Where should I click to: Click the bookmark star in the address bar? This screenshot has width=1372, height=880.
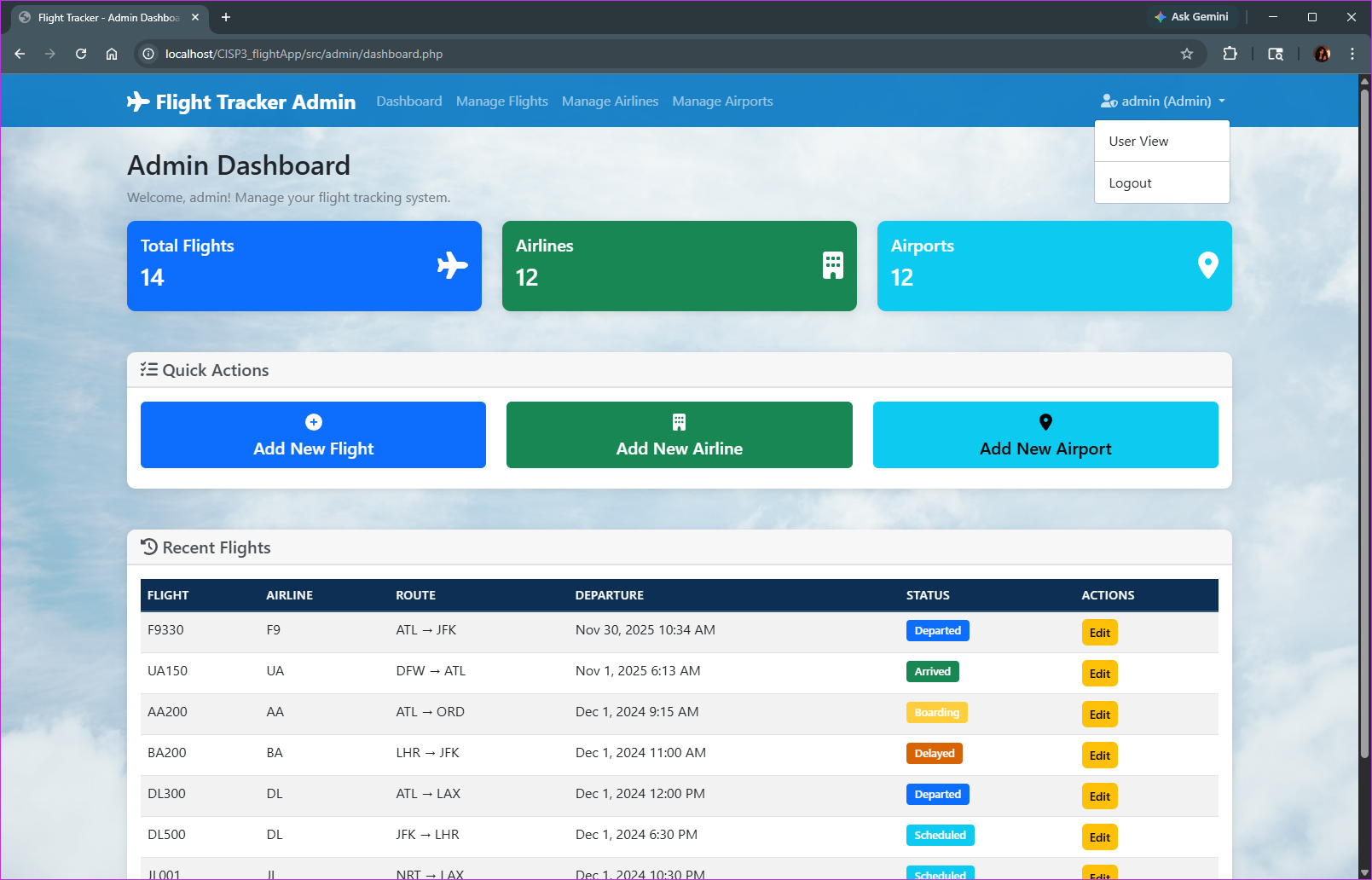click(x=1186, y=54)
